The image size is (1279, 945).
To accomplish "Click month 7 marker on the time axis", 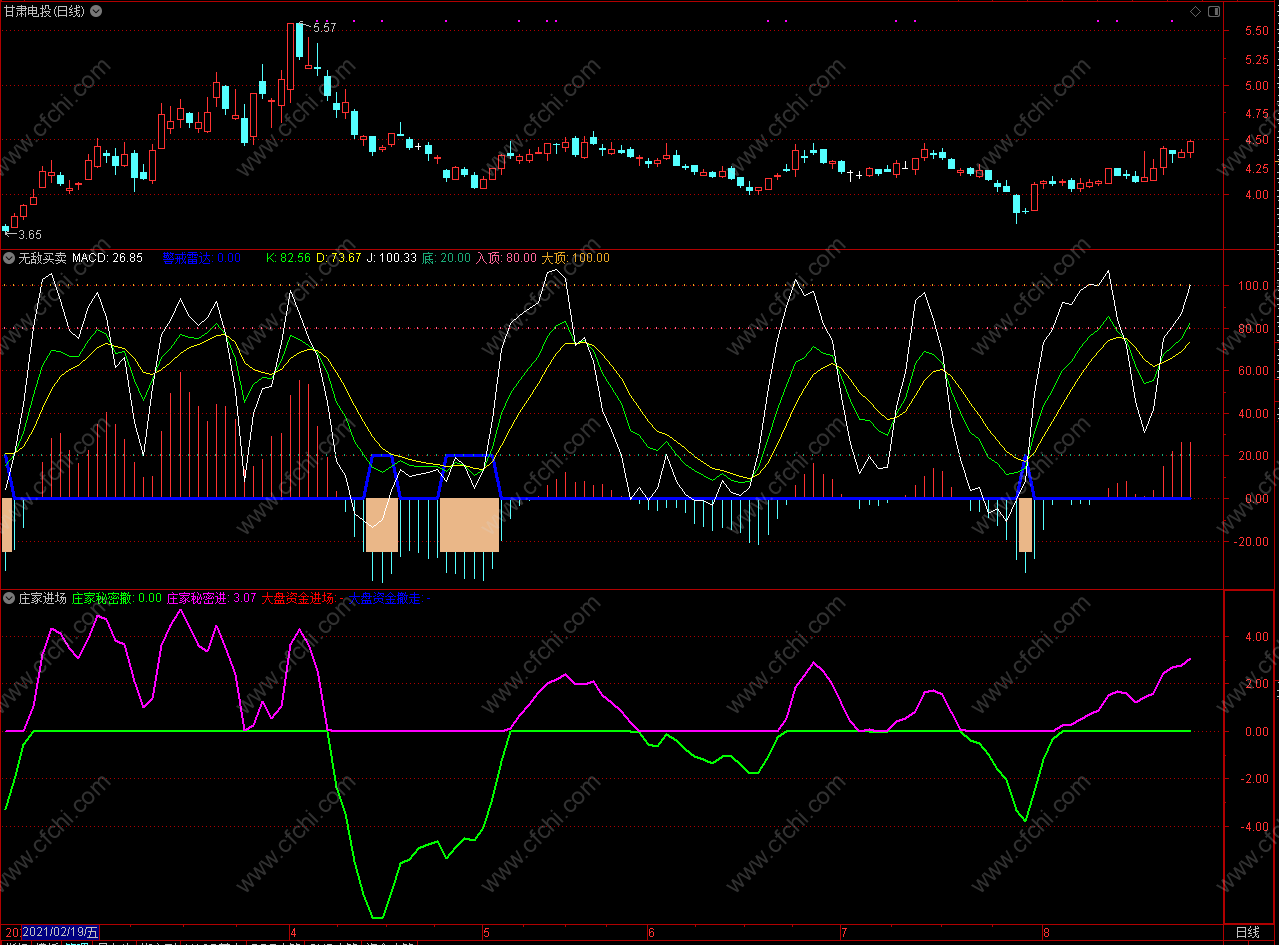I will click(842, 932).
